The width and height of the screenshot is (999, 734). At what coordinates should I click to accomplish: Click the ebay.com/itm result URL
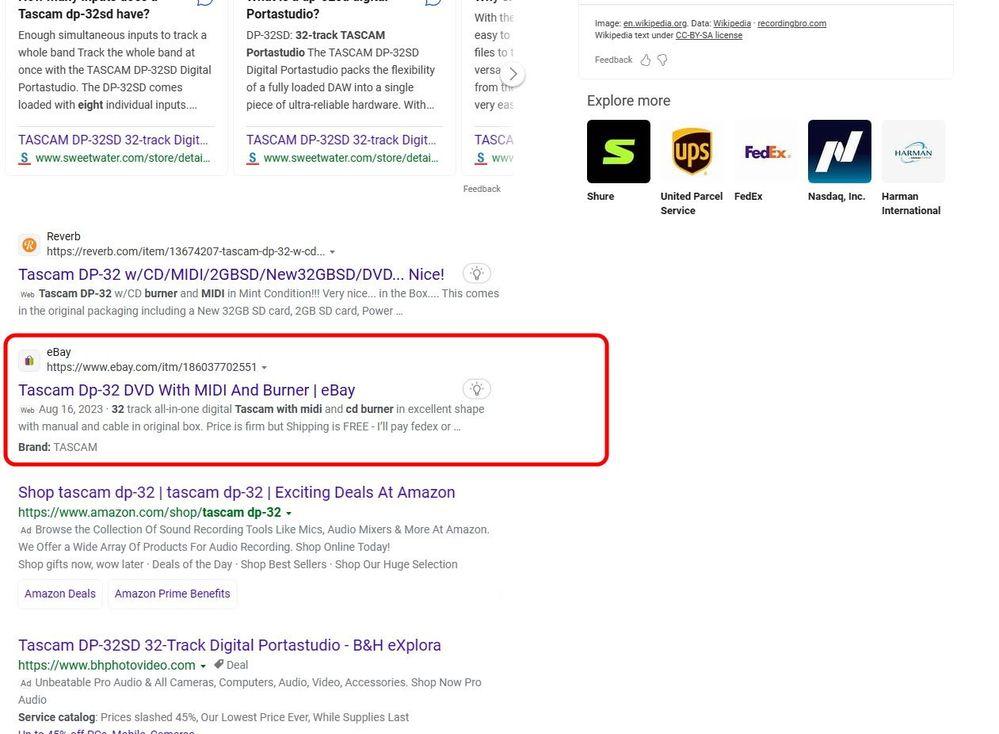[152, 367]
